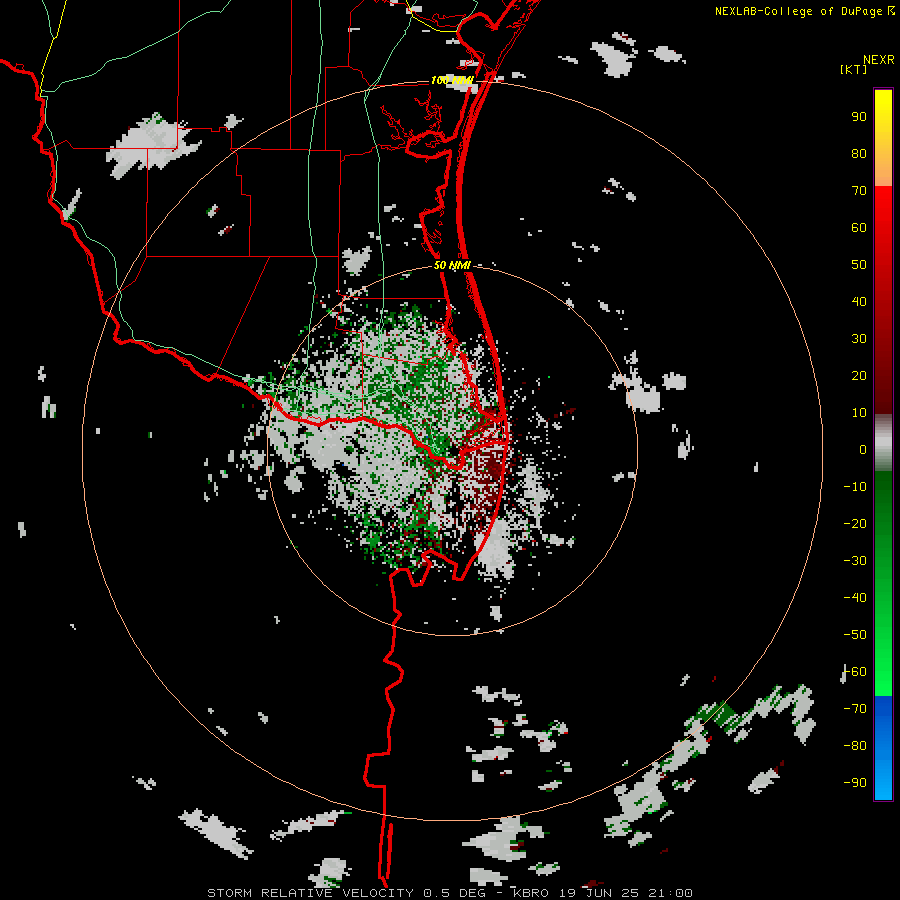Click the NEXR label above color scale
Image resolution: width=900 pixels, height=900 pixels.
[x=879, y=60]
